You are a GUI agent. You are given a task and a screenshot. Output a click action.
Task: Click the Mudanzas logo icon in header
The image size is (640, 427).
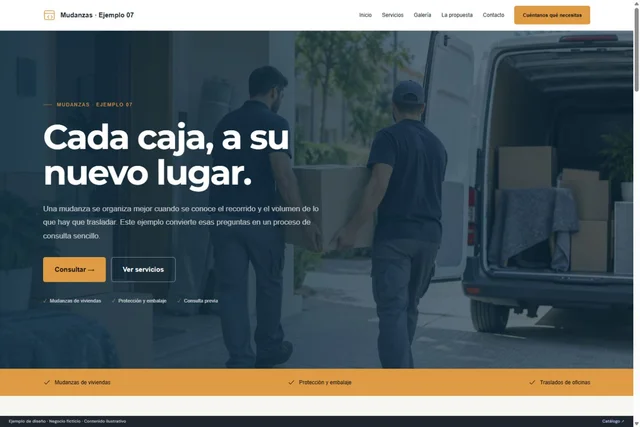coord(49,15)
